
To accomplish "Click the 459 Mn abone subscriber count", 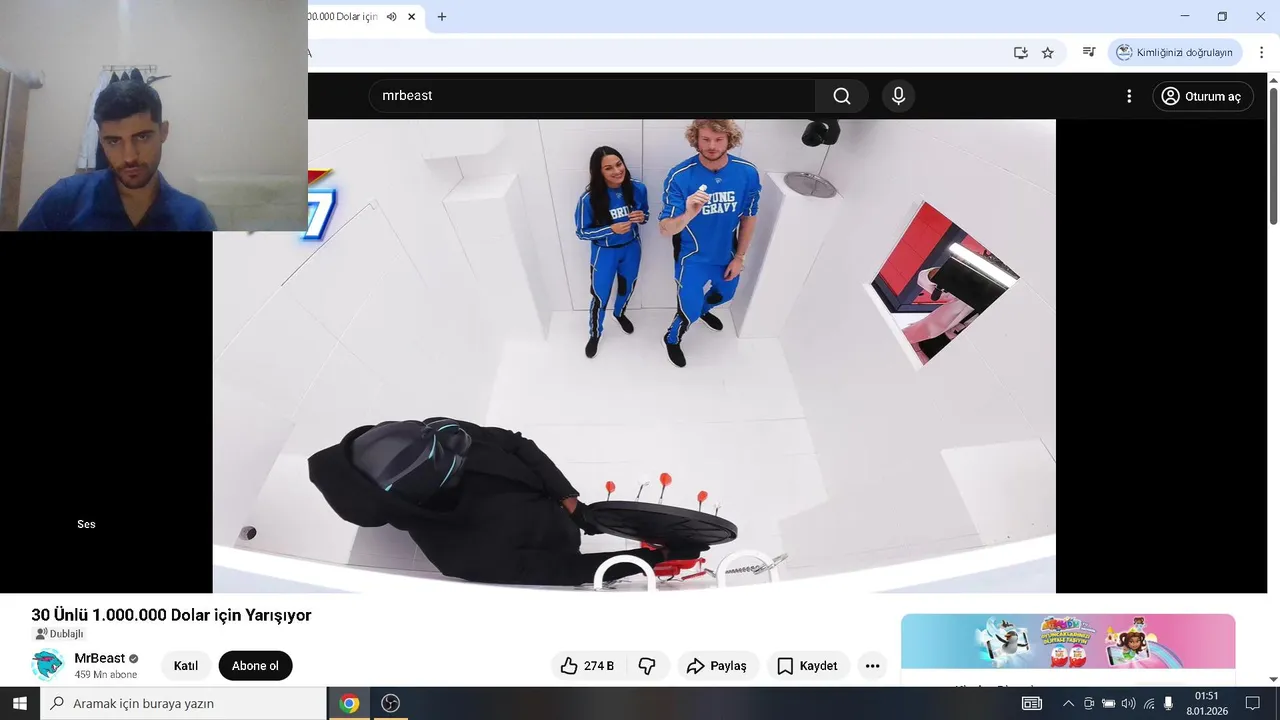I will pyautogui.click(x=106, y=675).
